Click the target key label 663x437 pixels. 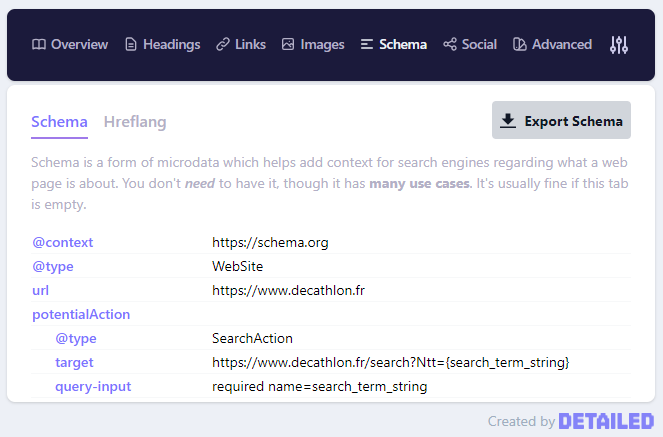pos(74,363)
